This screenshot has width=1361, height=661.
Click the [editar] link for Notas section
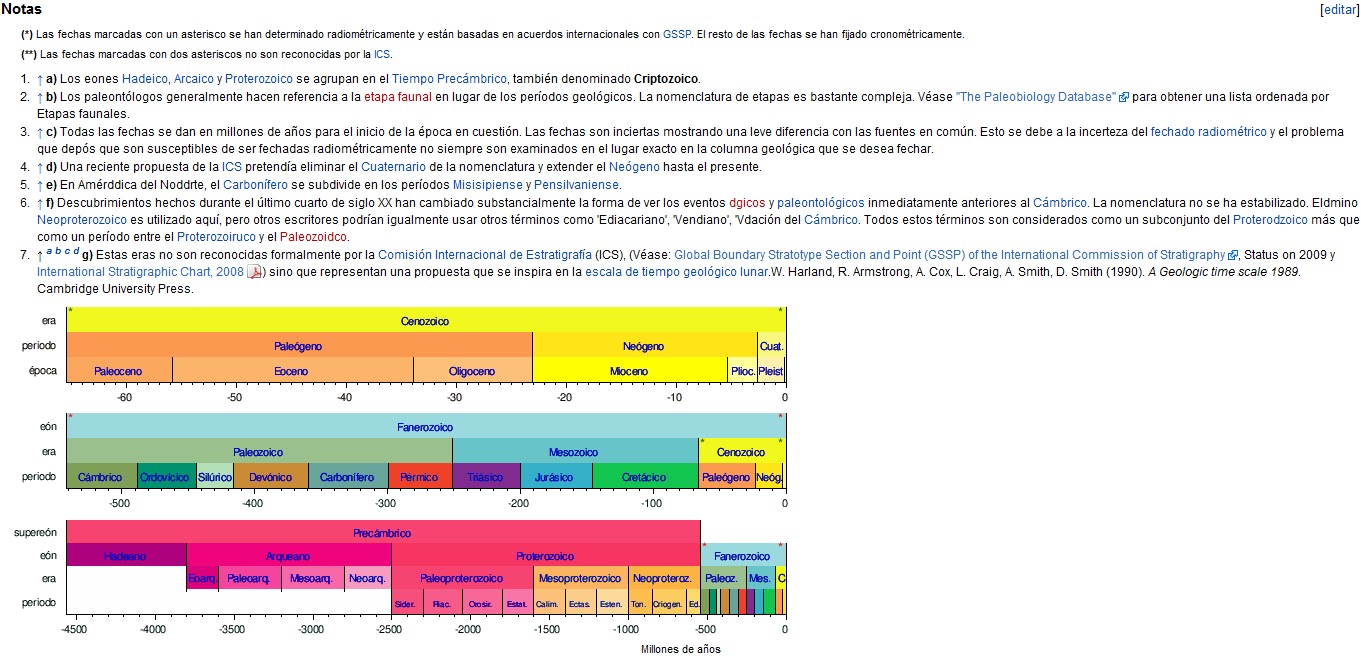[x=1339, y=9]
